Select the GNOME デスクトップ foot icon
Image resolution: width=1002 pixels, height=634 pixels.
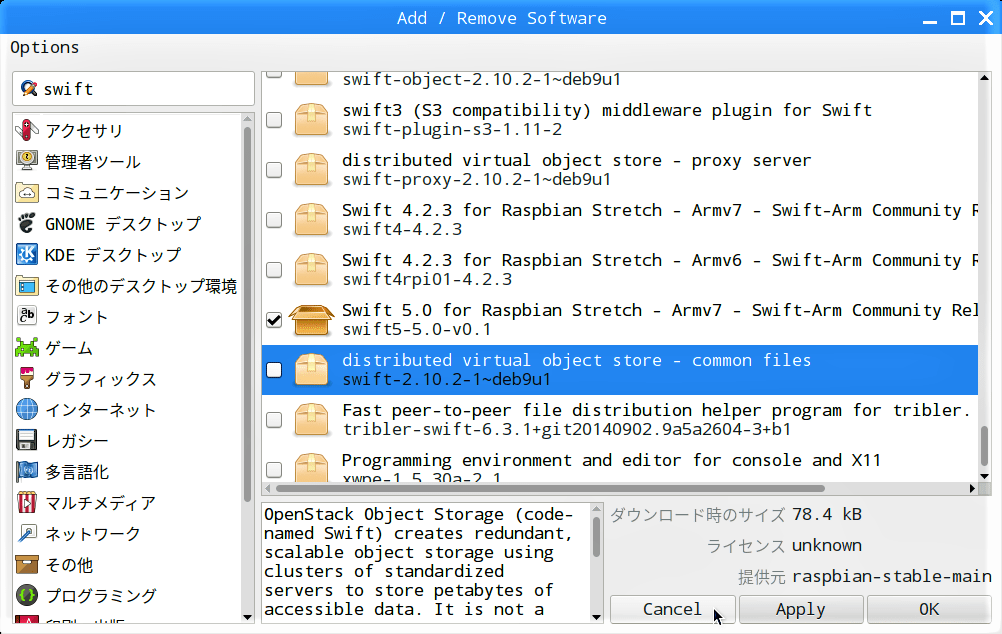[27, 224]
